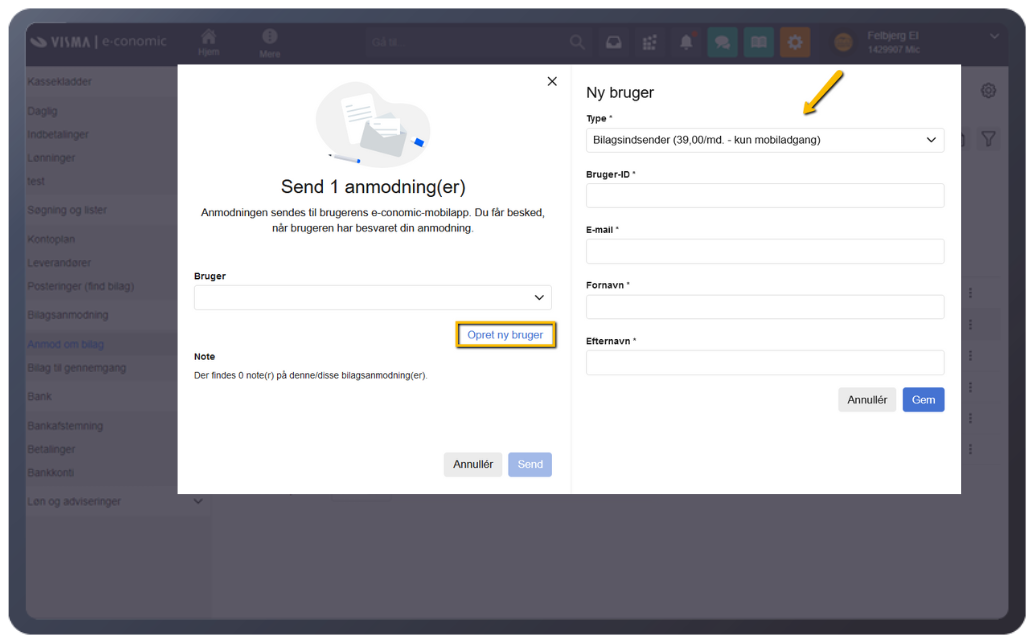Viewport: 1034px width, 642px height.
Task: Open Leverandører in the sidebar
Action: 59,262
